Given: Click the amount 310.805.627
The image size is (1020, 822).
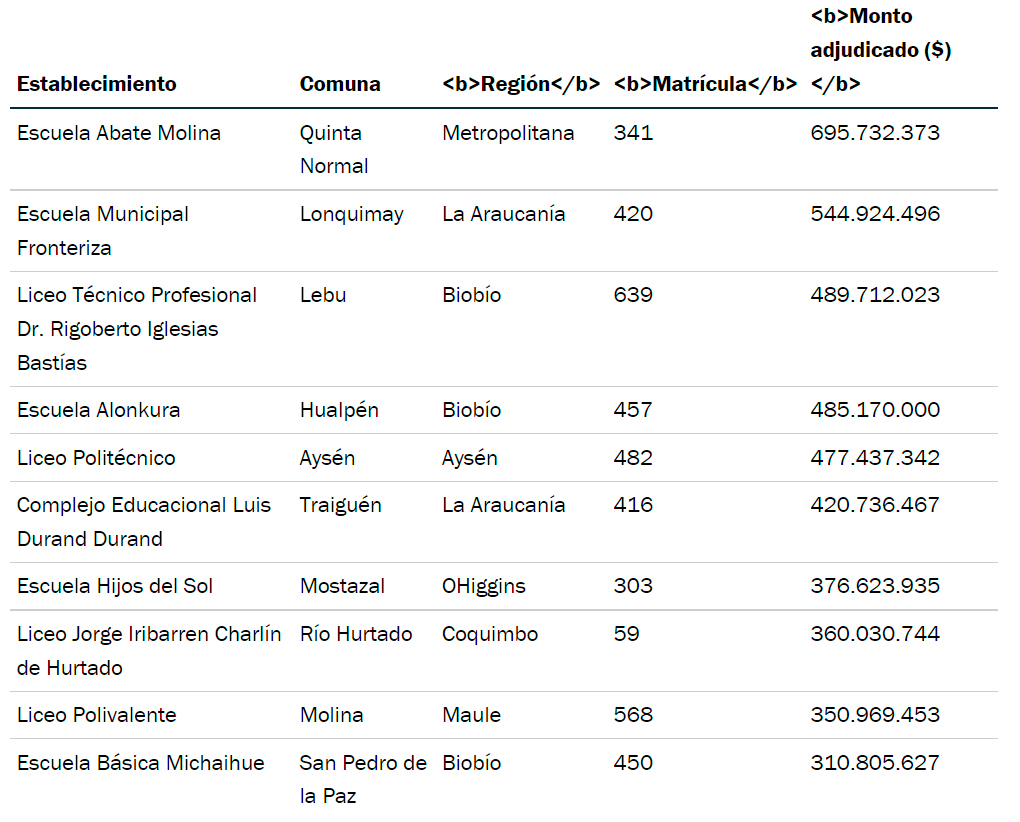Looking at the screenshot, I should click(x=875, y=763).
